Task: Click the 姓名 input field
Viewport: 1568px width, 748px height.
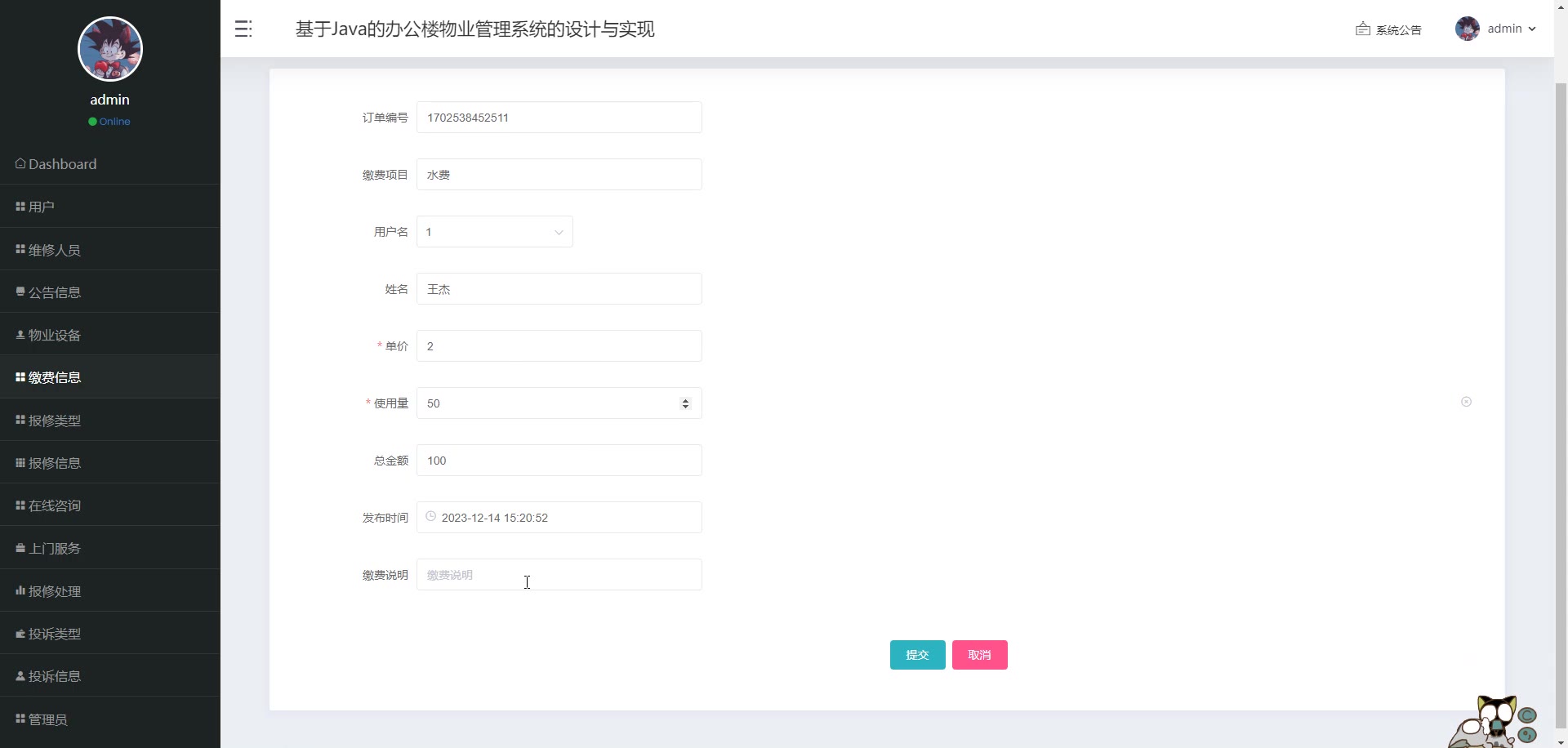Action: click(559, 289)
